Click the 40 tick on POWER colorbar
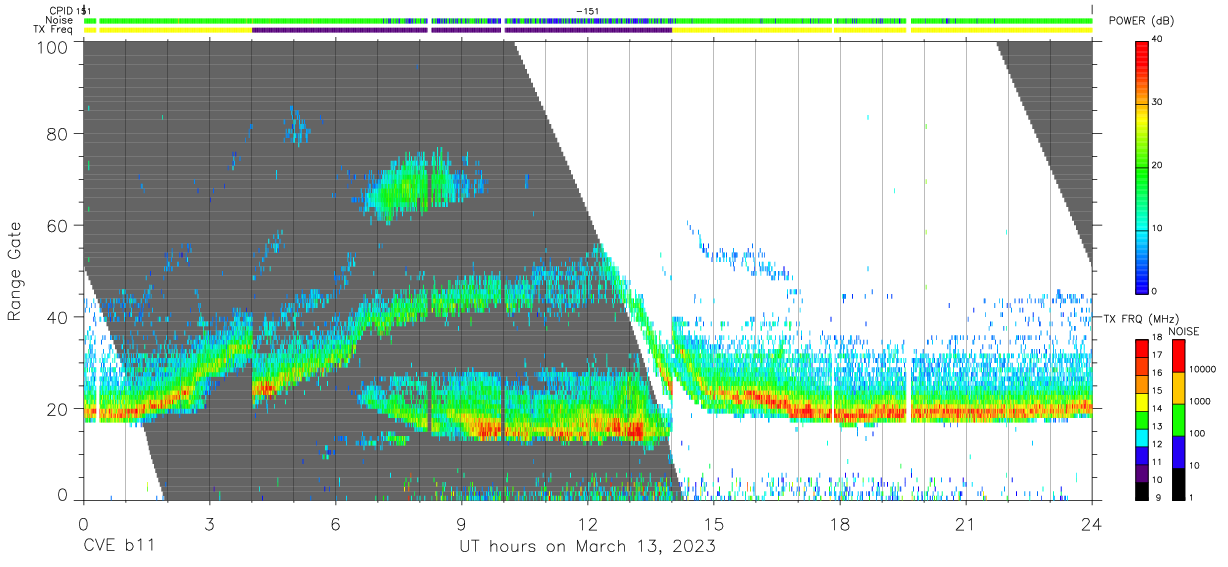The height and width of the screenshot is (567, 1228). 1158,40
